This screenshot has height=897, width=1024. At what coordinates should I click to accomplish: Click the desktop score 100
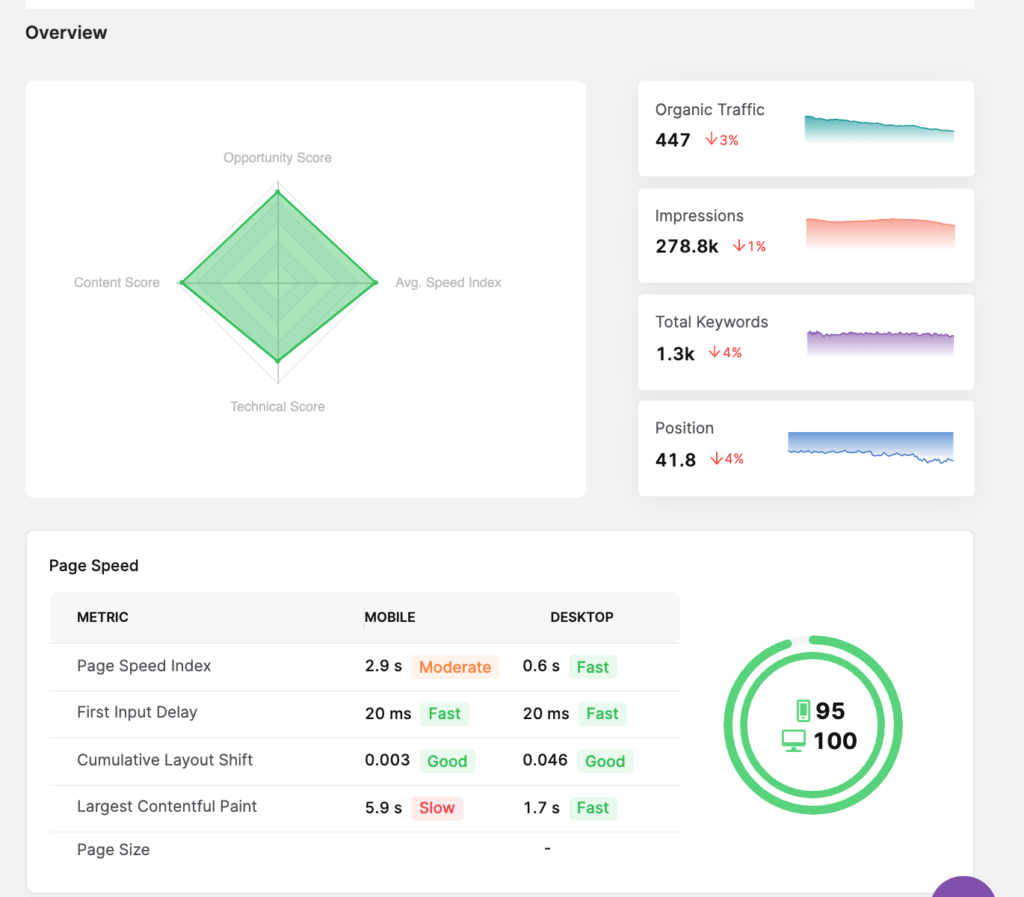[x=835, y=741]
